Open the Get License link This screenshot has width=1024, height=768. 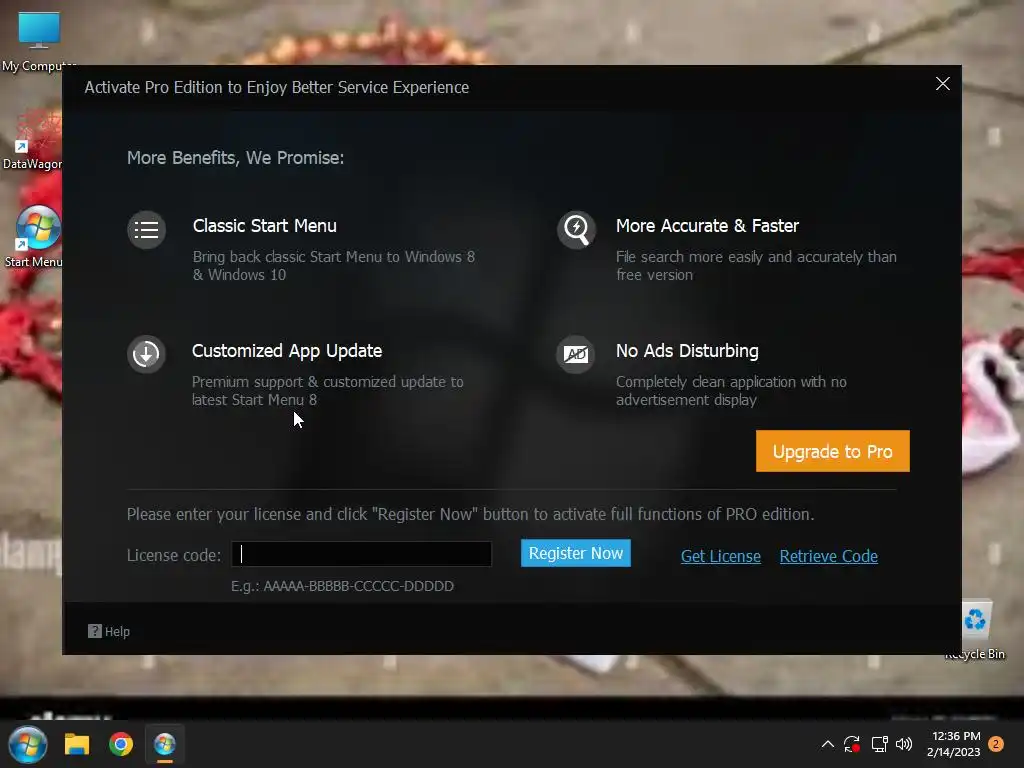coord(721,556)
